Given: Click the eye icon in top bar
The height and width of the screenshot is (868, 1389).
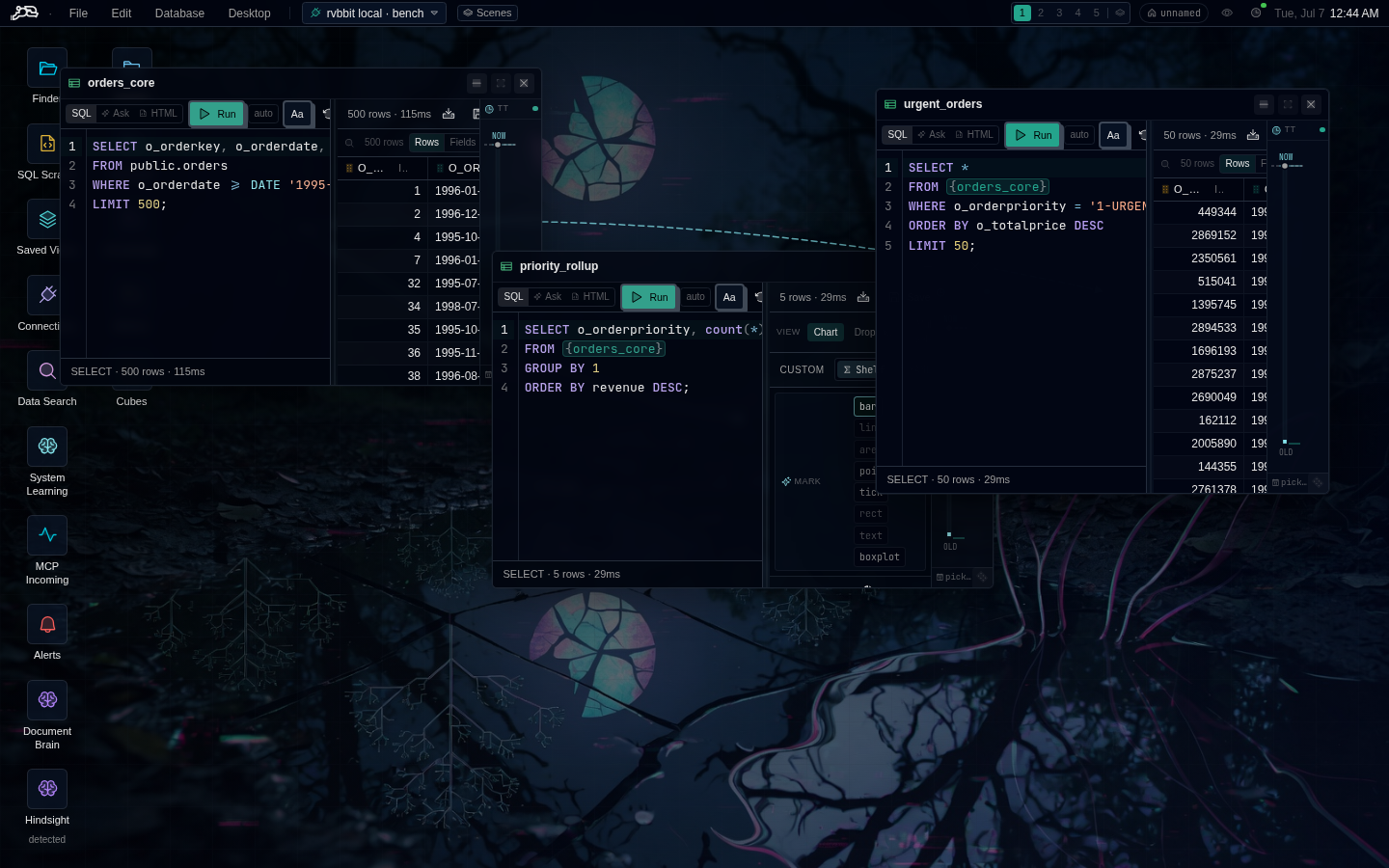Looking at the screenshot, I should tap(1227, 13).
